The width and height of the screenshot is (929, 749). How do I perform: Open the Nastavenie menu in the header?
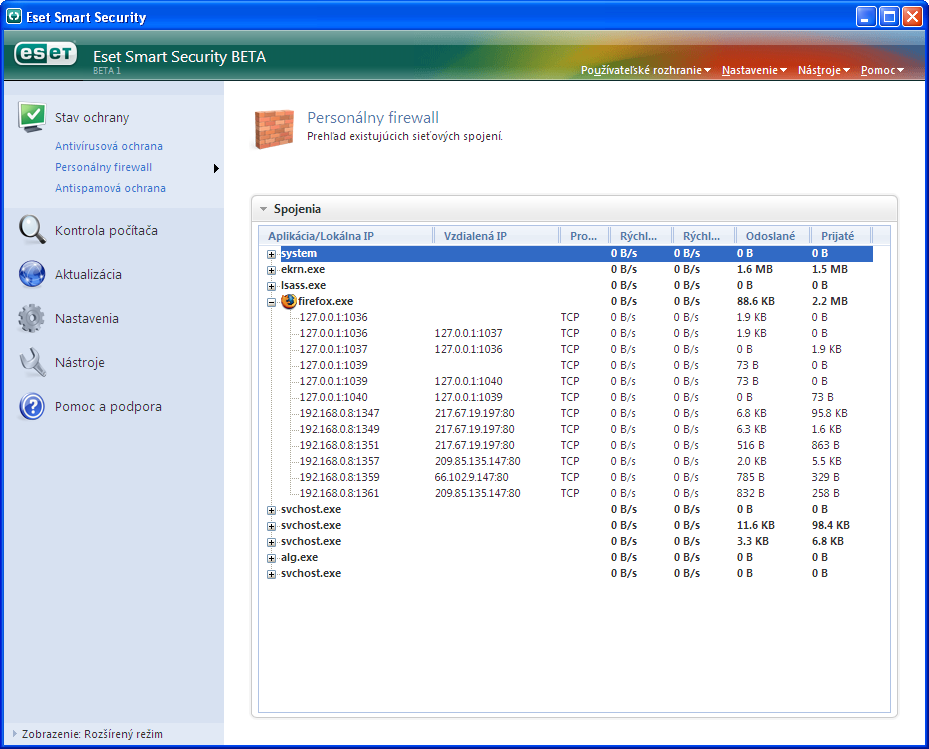click(x=754, y=70)
